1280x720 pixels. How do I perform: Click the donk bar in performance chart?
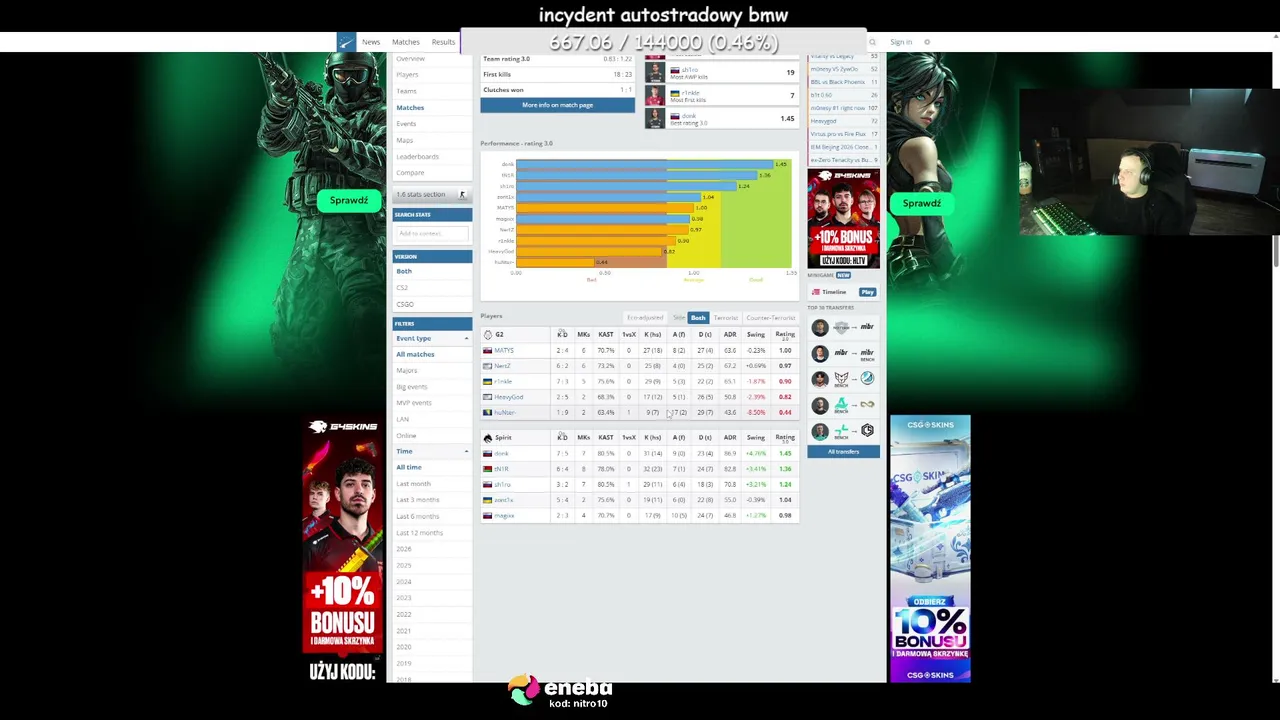pos(644,164)
